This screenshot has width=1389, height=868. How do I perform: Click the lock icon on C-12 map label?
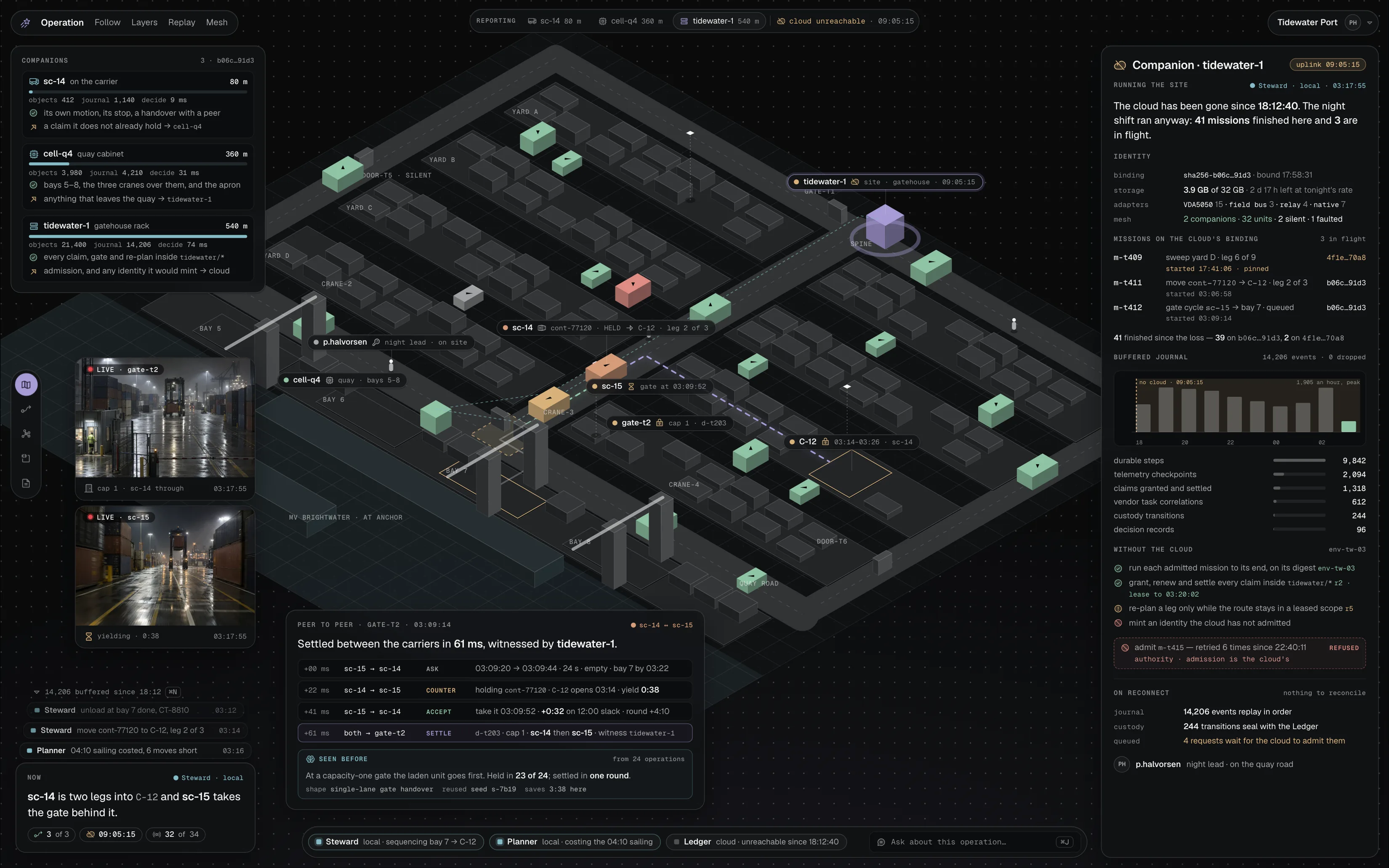click(825, 442)
